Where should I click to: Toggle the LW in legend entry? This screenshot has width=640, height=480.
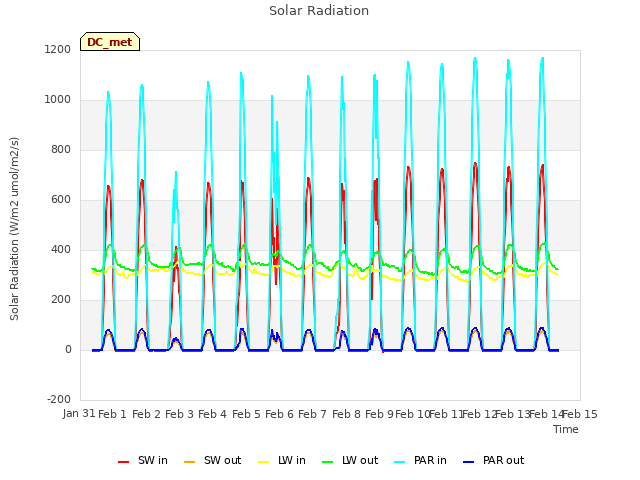pyautogui.click(x=282, y=460)
